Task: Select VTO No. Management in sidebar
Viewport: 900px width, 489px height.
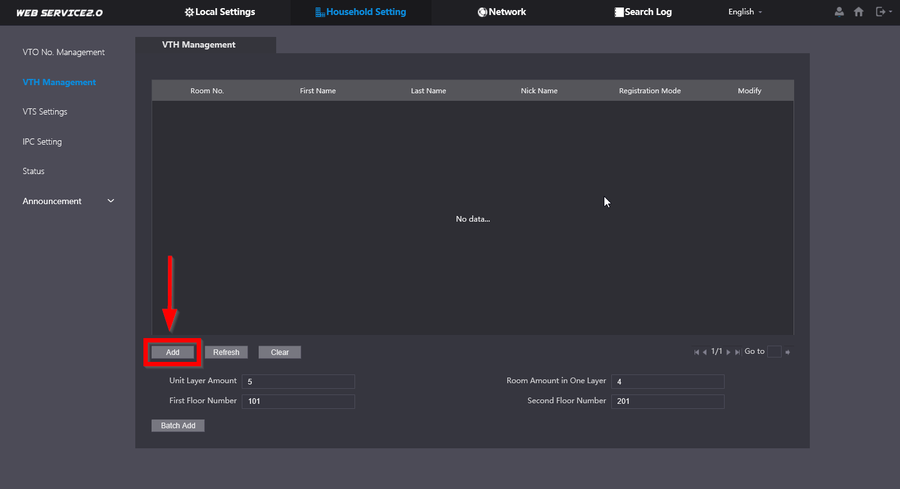Action: pos(63,52)
